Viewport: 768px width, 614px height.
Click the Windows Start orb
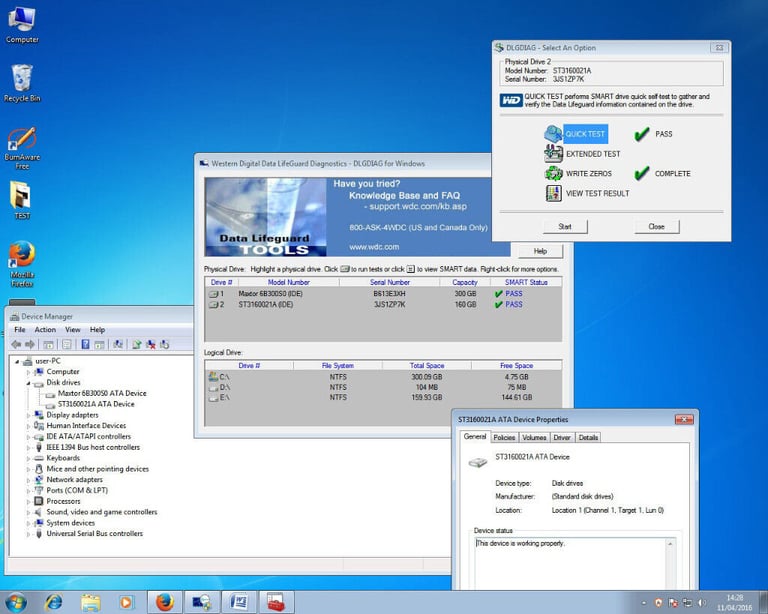pyautogui.click(x=15, y=602)
